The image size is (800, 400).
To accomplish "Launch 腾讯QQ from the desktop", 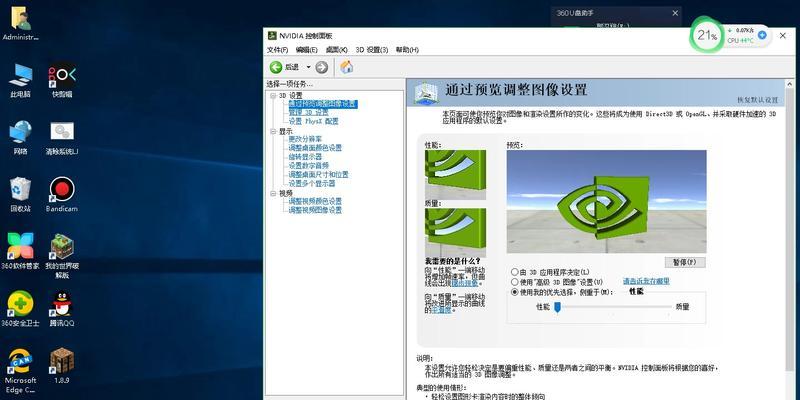I will 62,309.
